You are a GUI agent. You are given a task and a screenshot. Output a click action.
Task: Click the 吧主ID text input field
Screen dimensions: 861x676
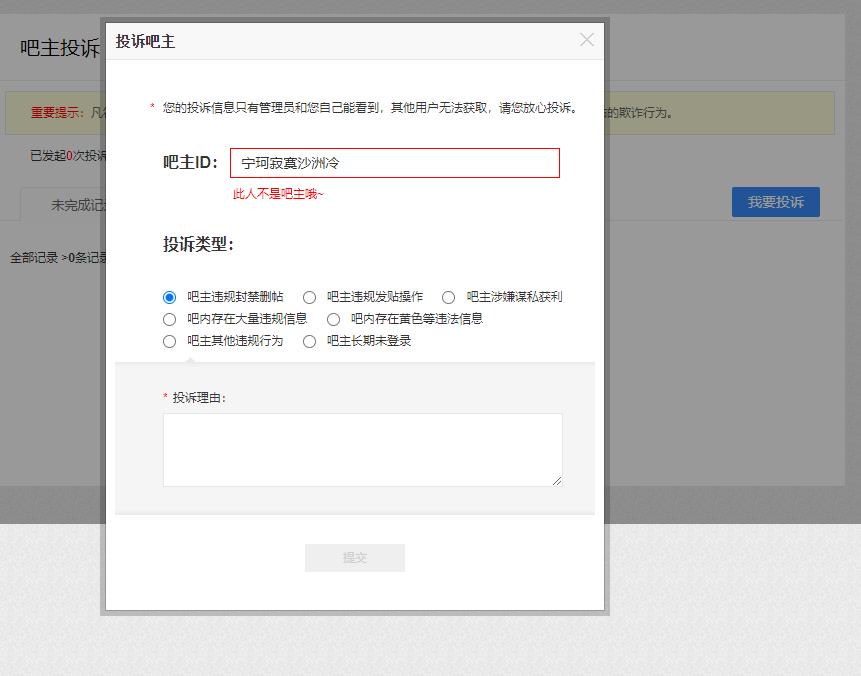[x=394, y=163]
